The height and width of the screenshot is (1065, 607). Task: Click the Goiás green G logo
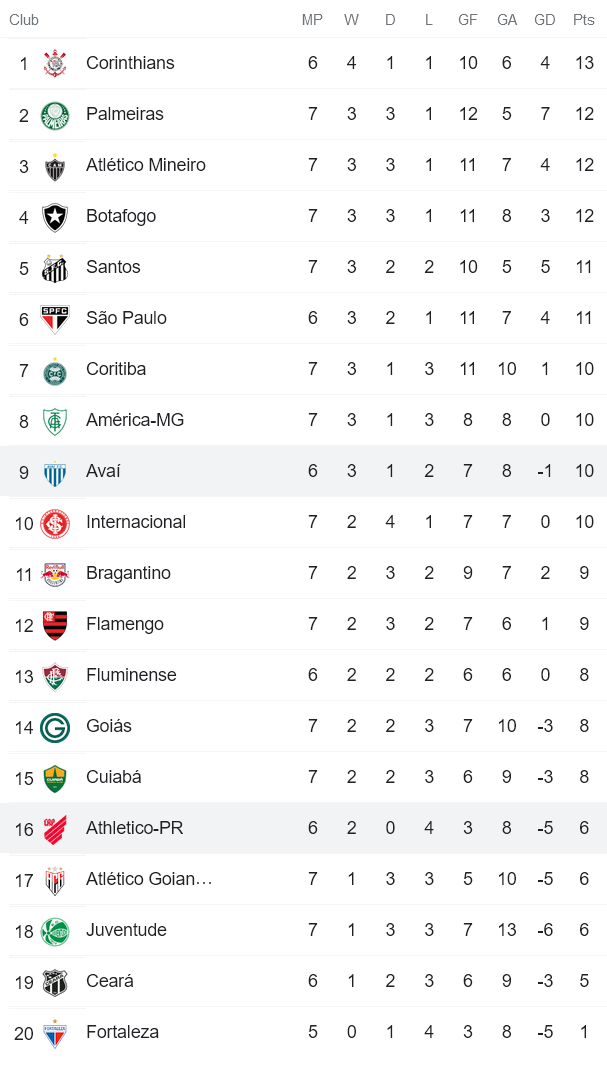55,727
